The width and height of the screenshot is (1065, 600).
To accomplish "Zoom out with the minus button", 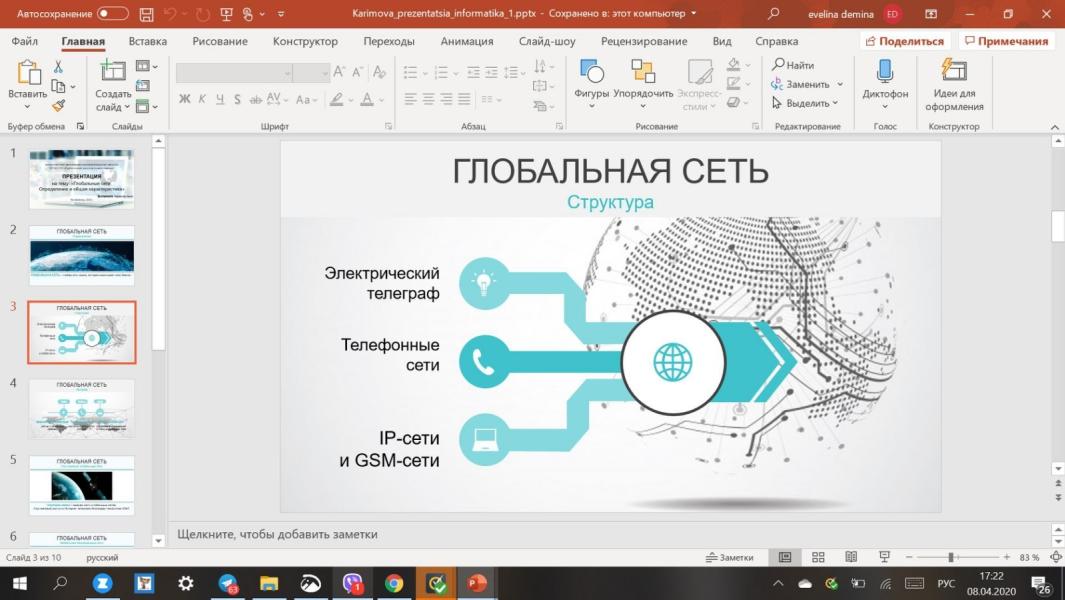I will 909,557.
